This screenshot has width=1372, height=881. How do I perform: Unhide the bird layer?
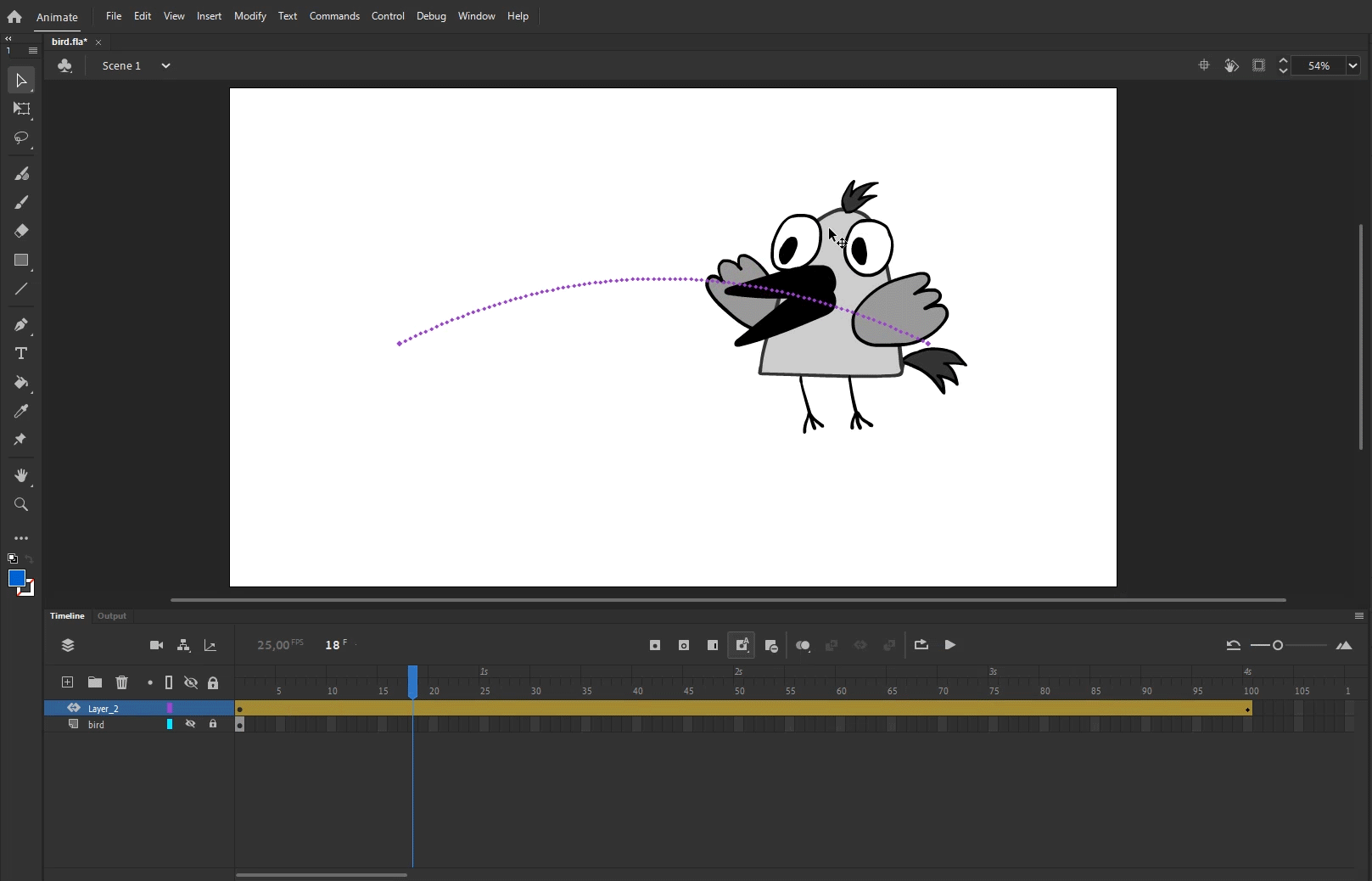coord(191,725)
